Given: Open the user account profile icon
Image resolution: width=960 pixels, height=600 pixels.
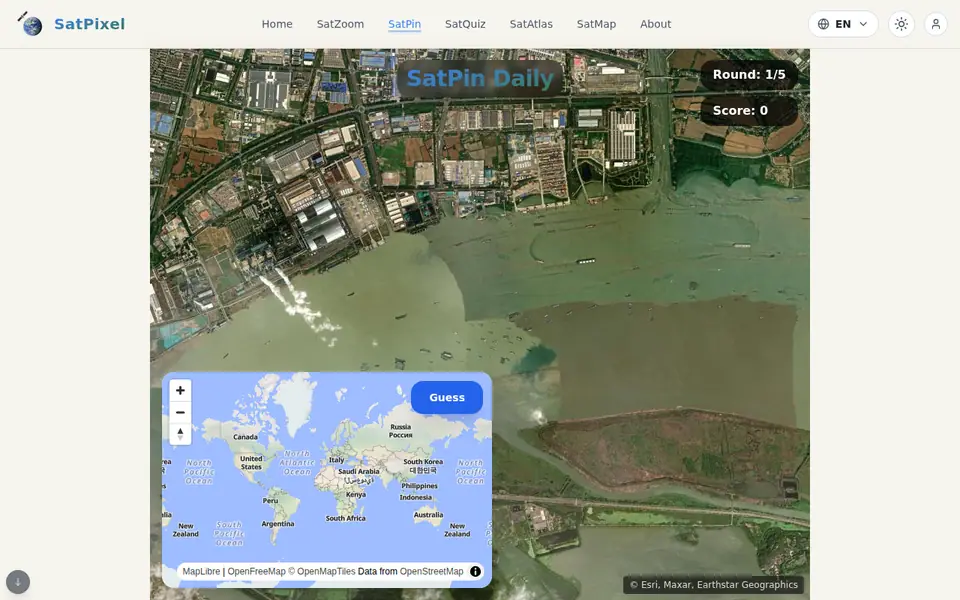Looking at the screenshot, I should 936,24.
